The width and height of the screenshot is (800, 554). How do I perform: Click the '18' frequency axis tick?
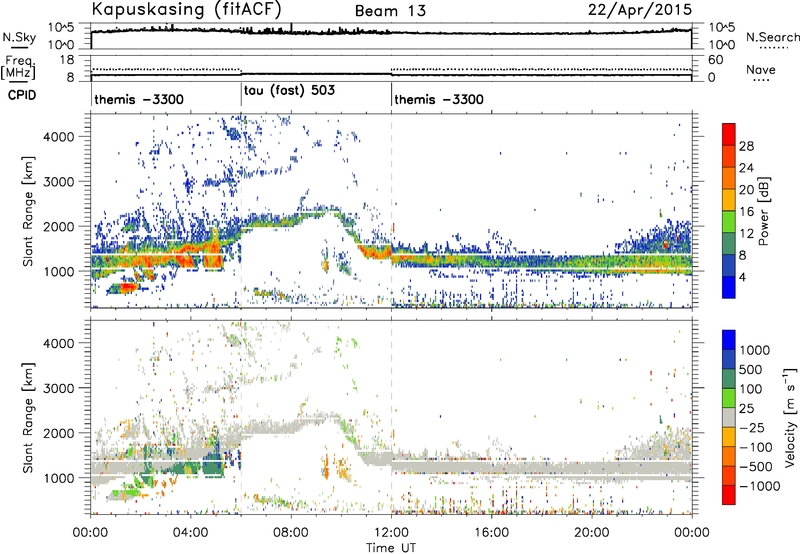coord(67,60)
